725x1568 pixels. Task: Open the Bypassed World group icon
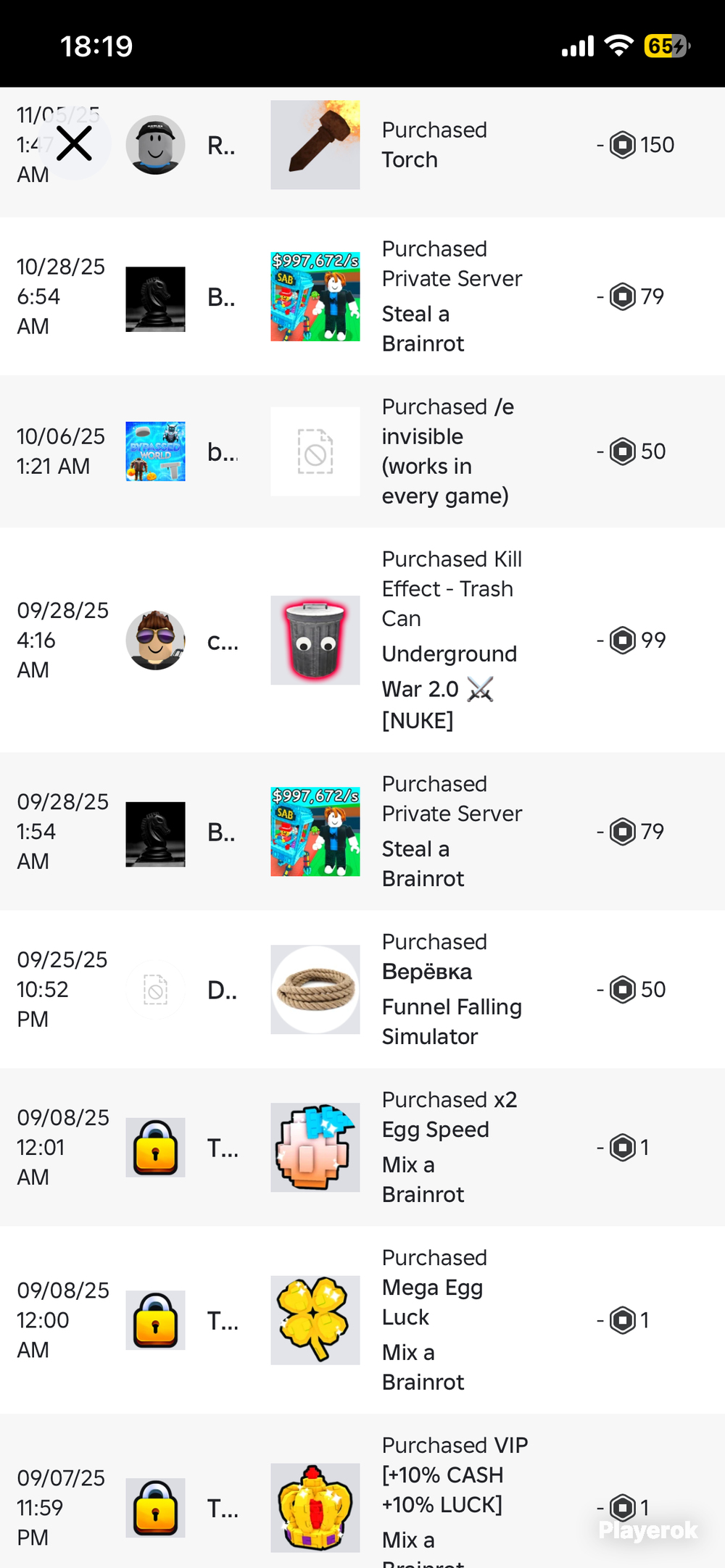[155, 451]
